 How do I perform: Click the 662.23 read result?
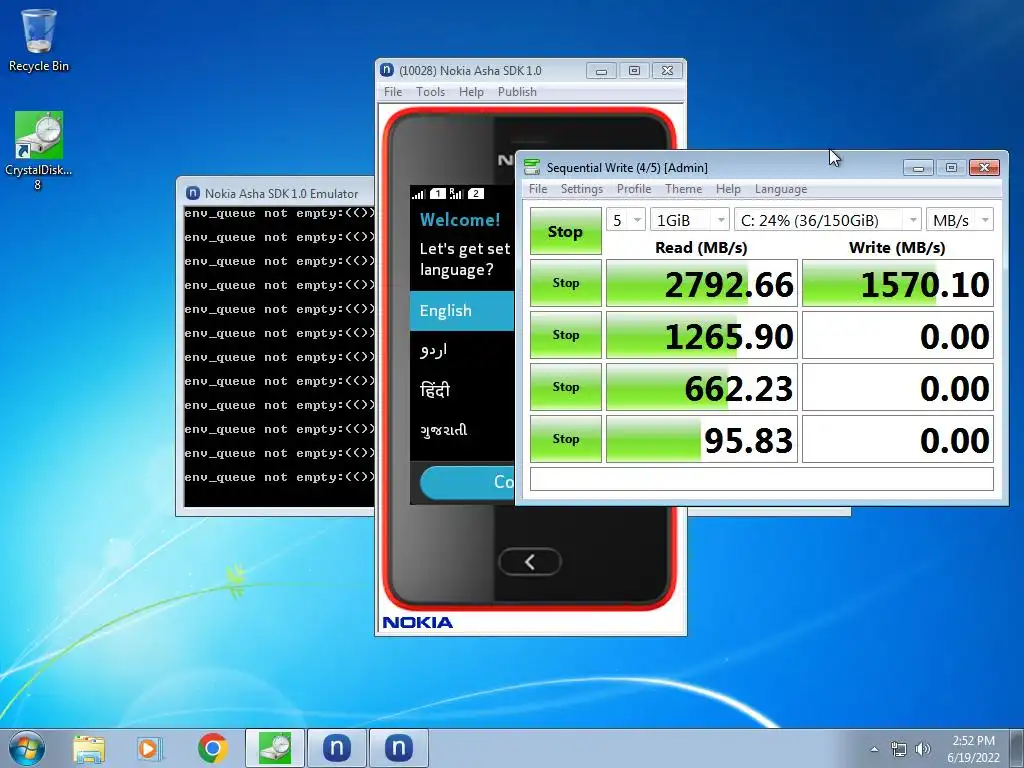[x=702, y=387]
